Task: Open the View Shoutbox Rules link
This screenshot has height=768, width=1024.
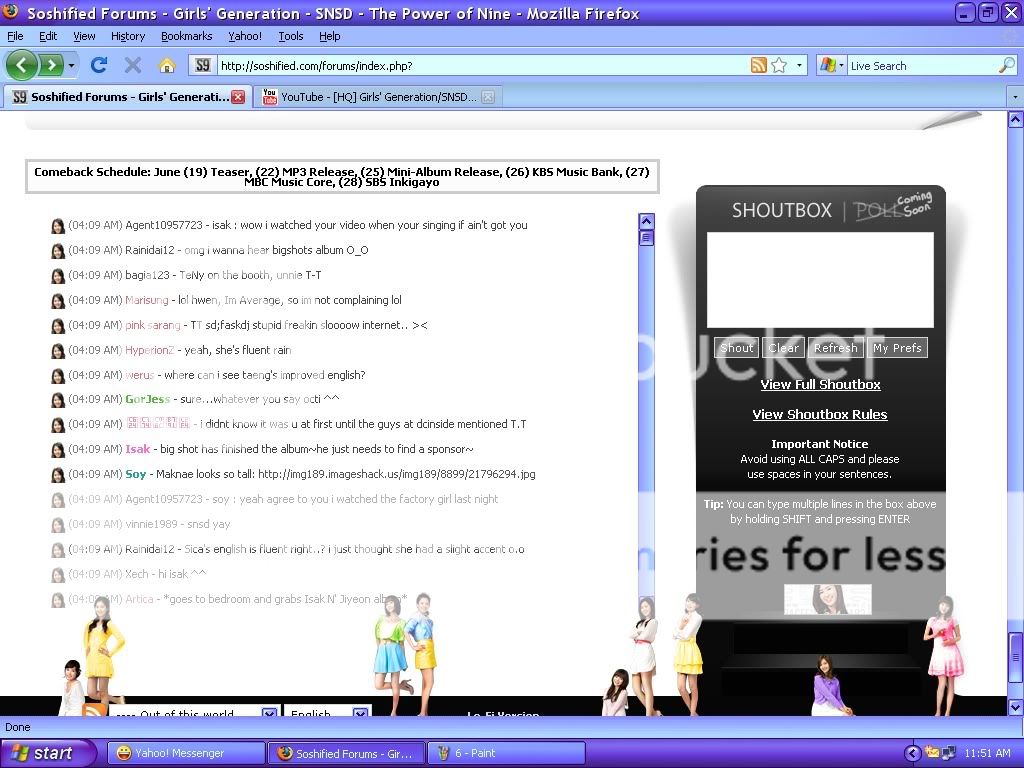Action: [x=820, y=415]
